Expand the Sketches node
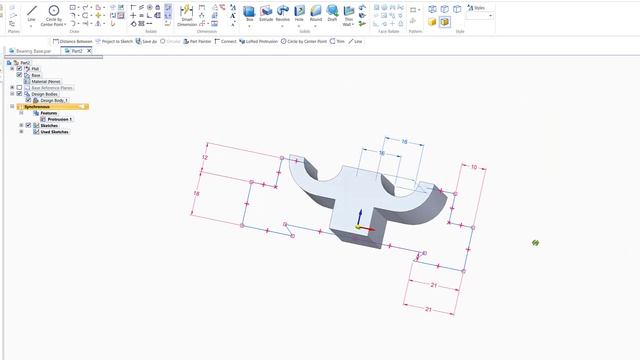Image resolution: width=640 pixels, height=360 pixels. [x=21, y=125]
